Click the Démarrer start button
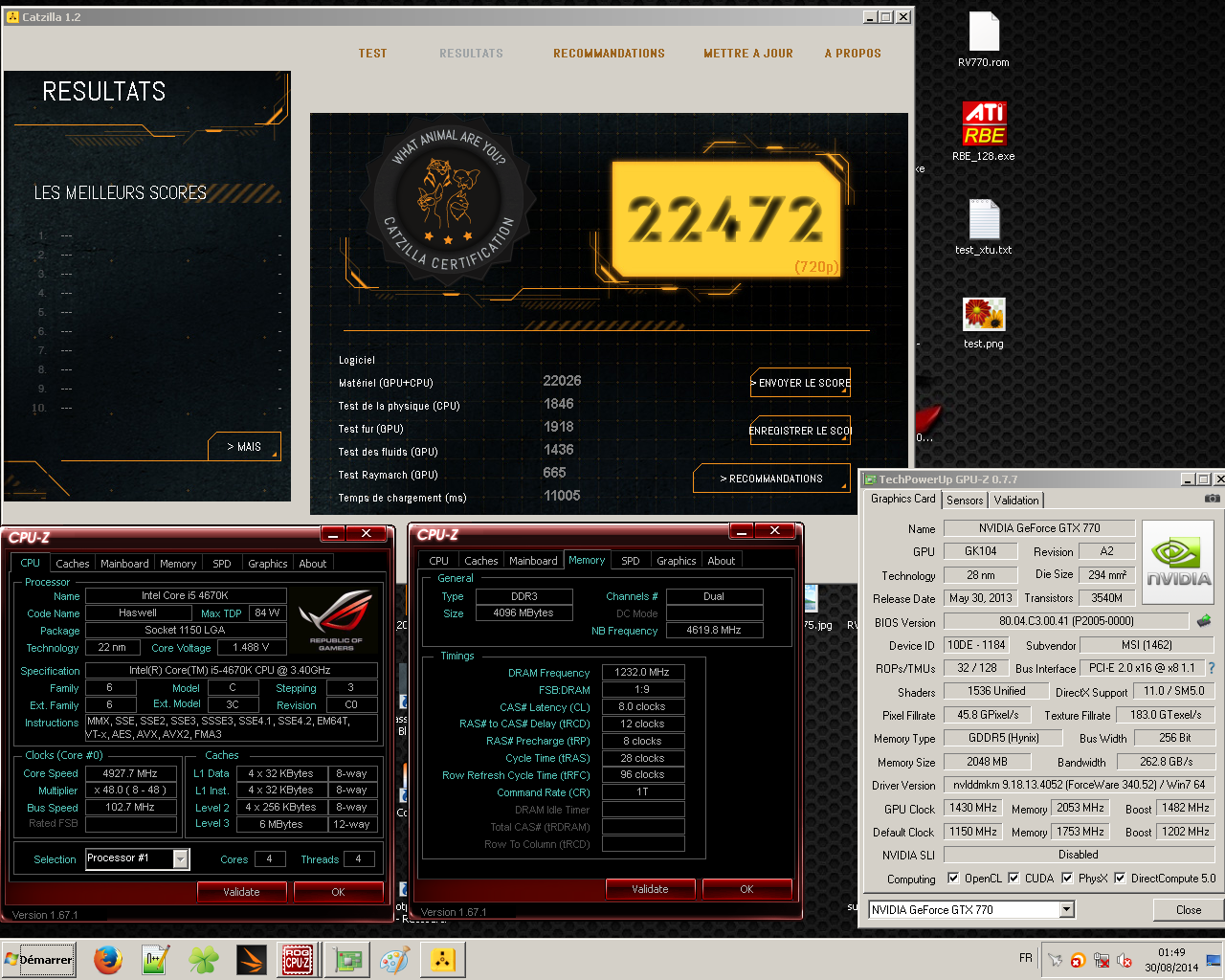 click(38, 960)
